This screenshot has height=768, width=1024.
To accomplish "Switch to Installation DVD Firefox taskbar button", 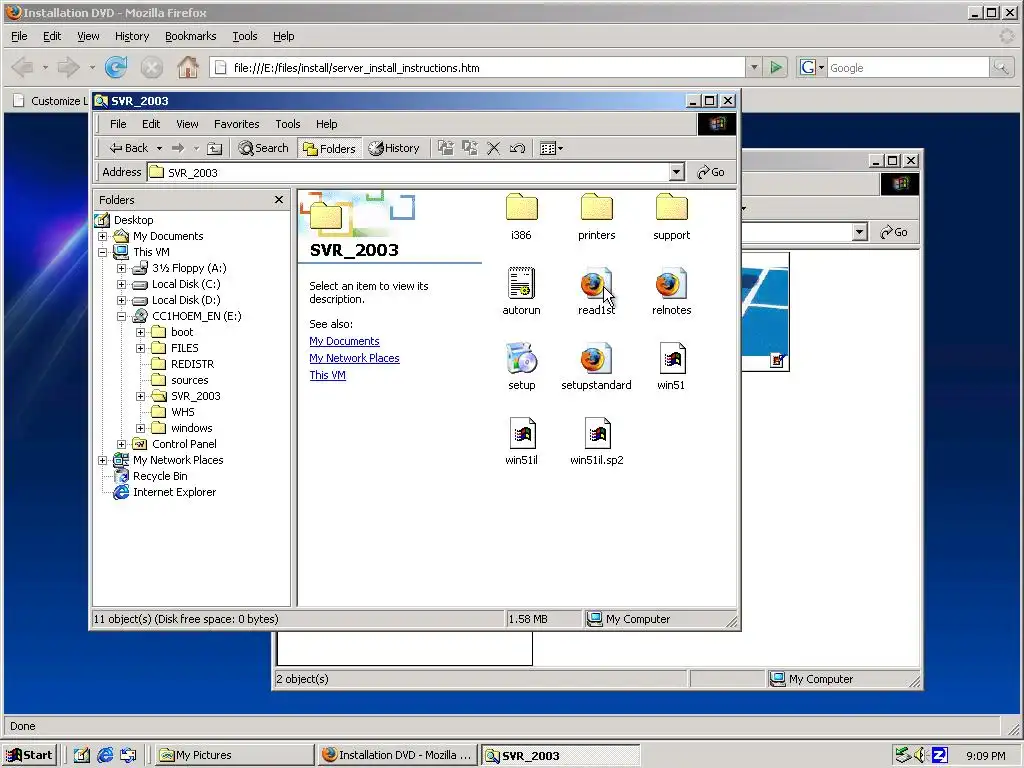I will pyautogui.click(x=398, y=755).
